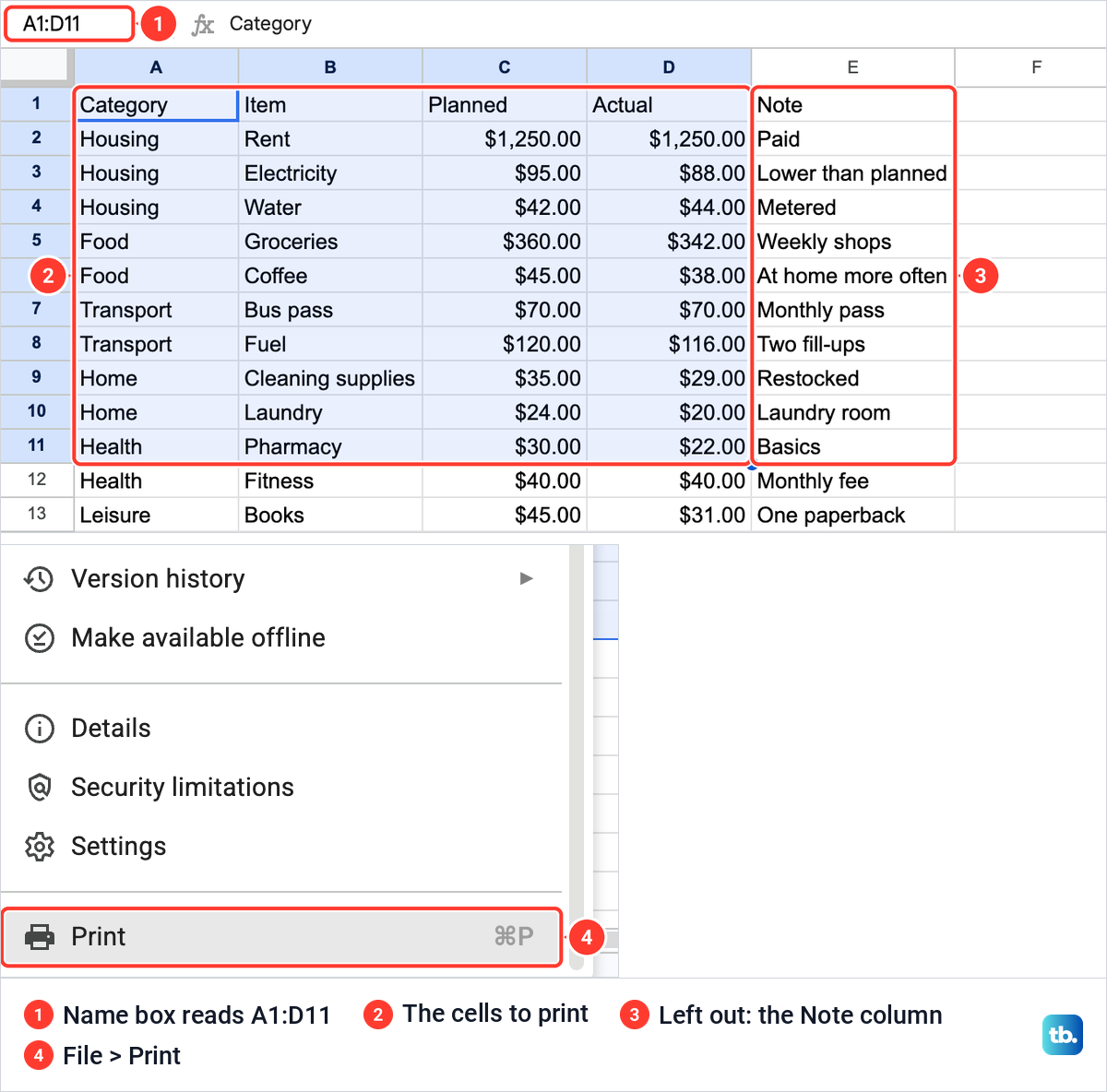
Task: Select row 9 header
Action: tap(37, 377)
